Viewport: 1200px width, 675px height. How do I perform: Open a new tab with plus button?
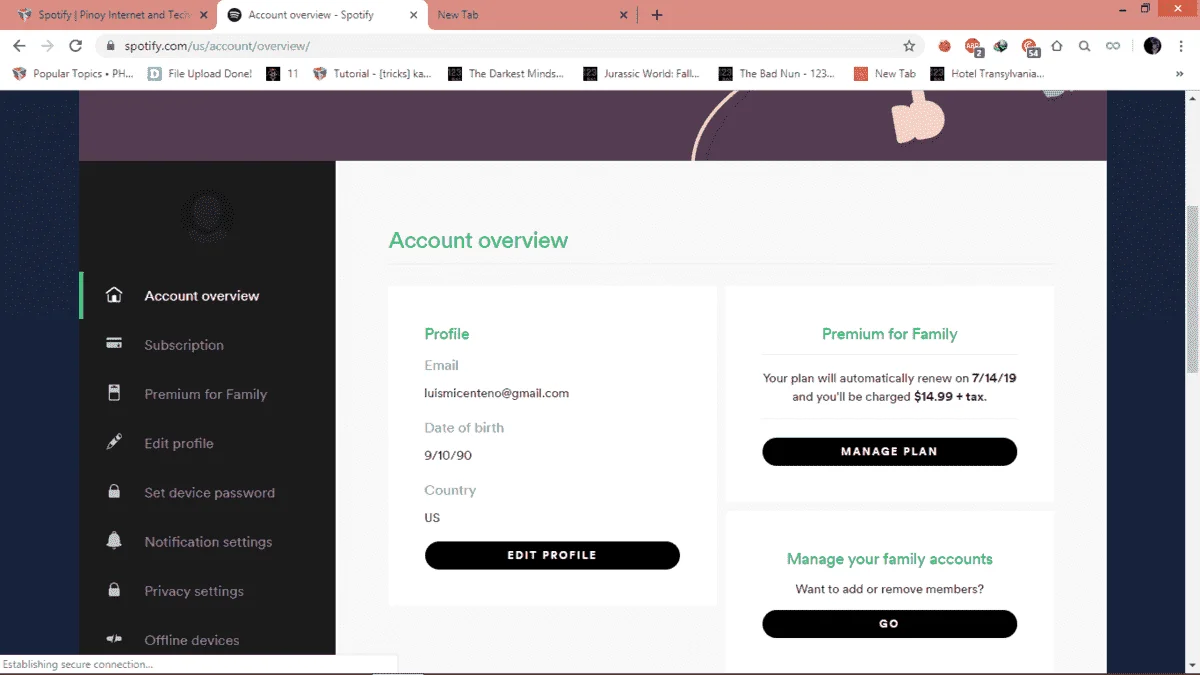click(x=657, y=15)
